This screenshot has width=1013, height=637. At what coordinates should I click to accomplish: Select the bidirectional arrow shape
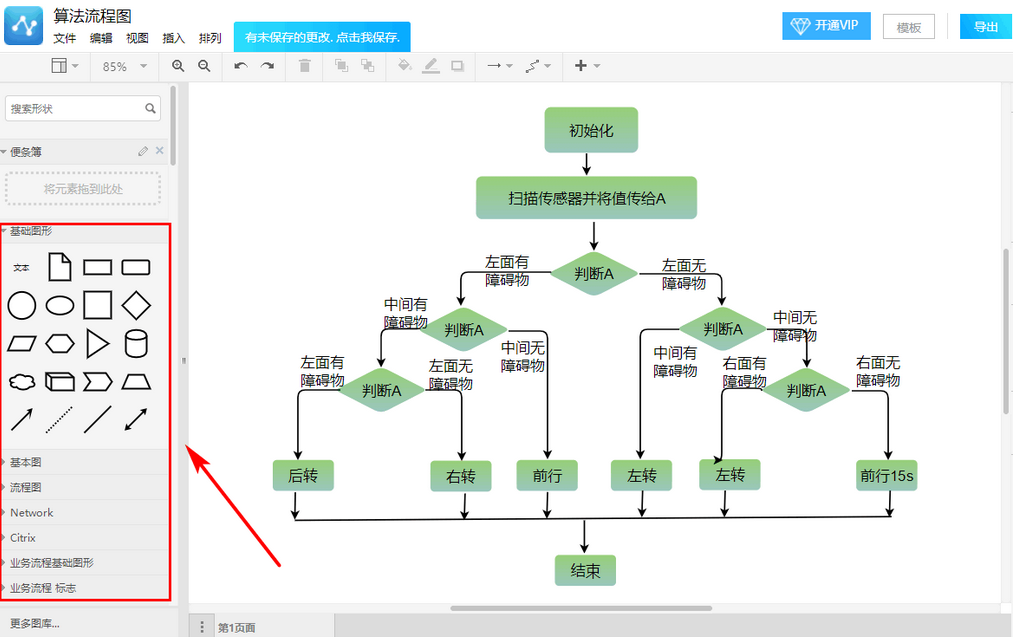pos(136,420)
